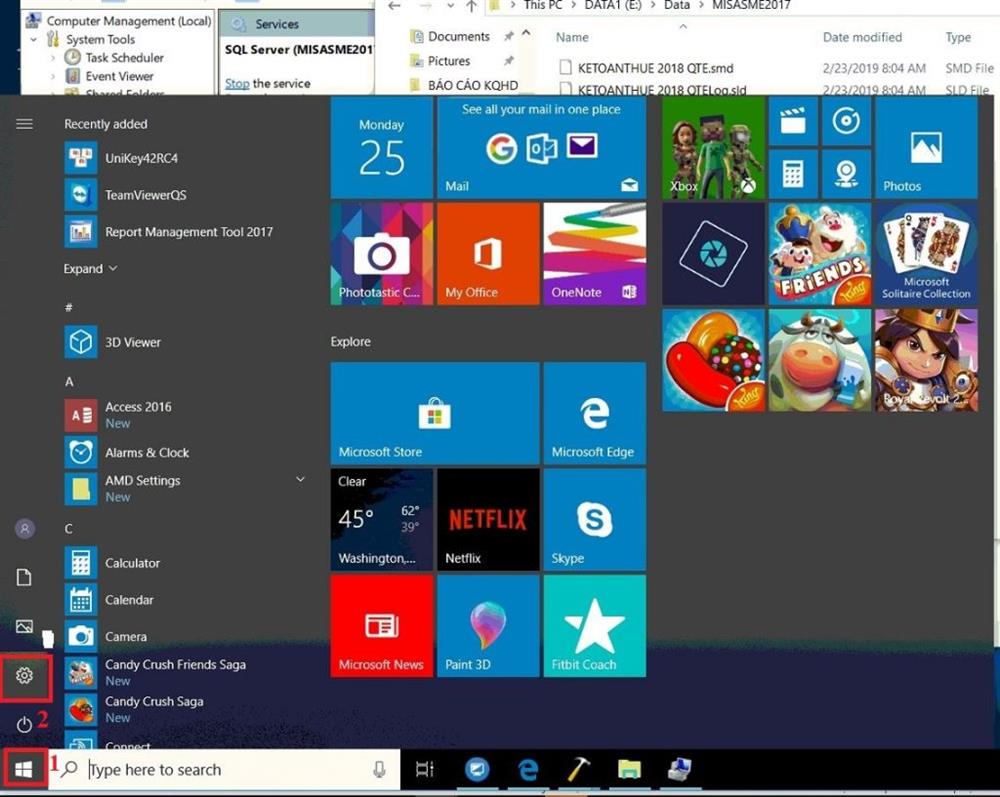Open the Netflix tile

pos(488,520)
